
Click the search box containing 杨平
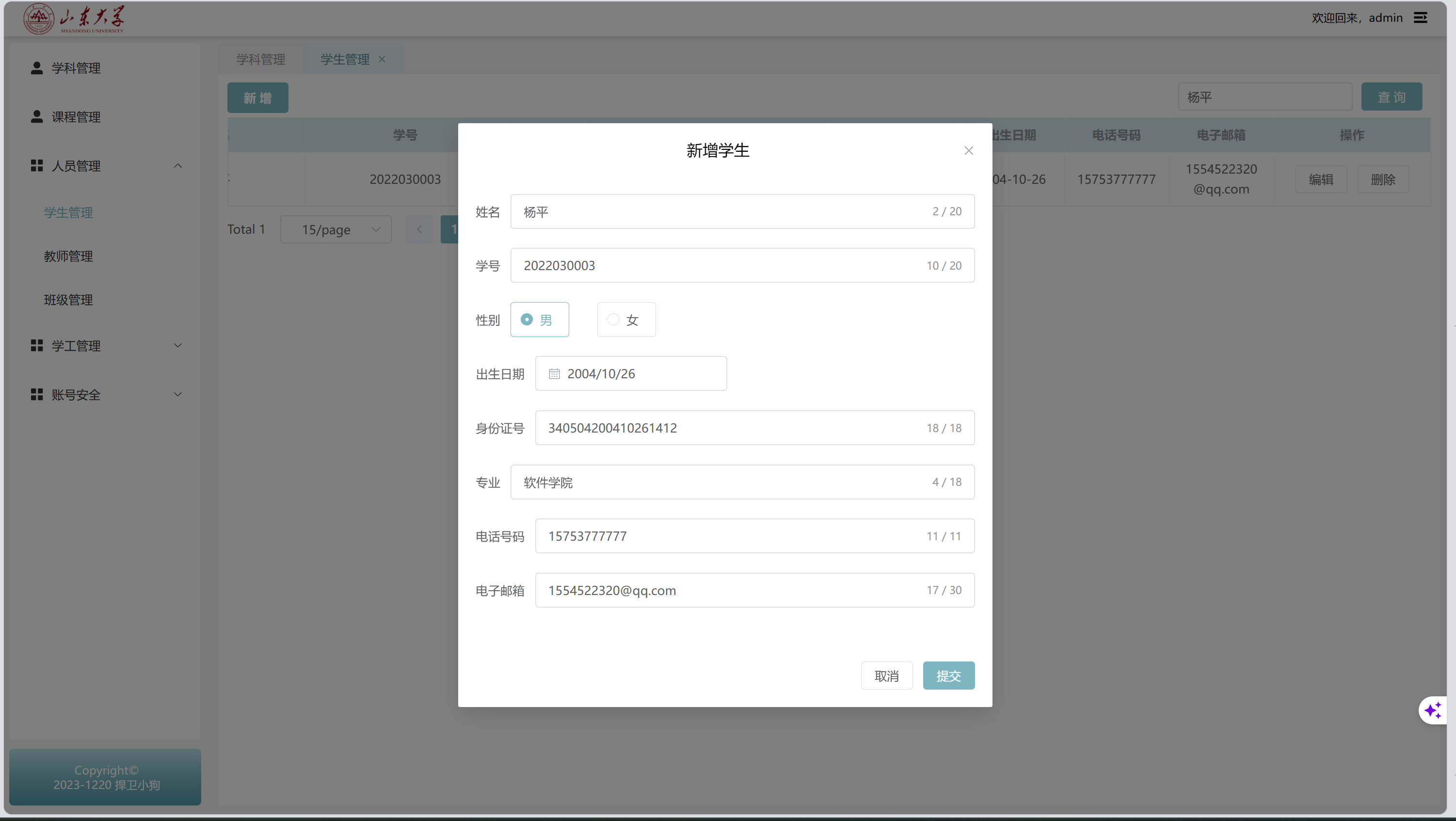(x=1265, y=97)
